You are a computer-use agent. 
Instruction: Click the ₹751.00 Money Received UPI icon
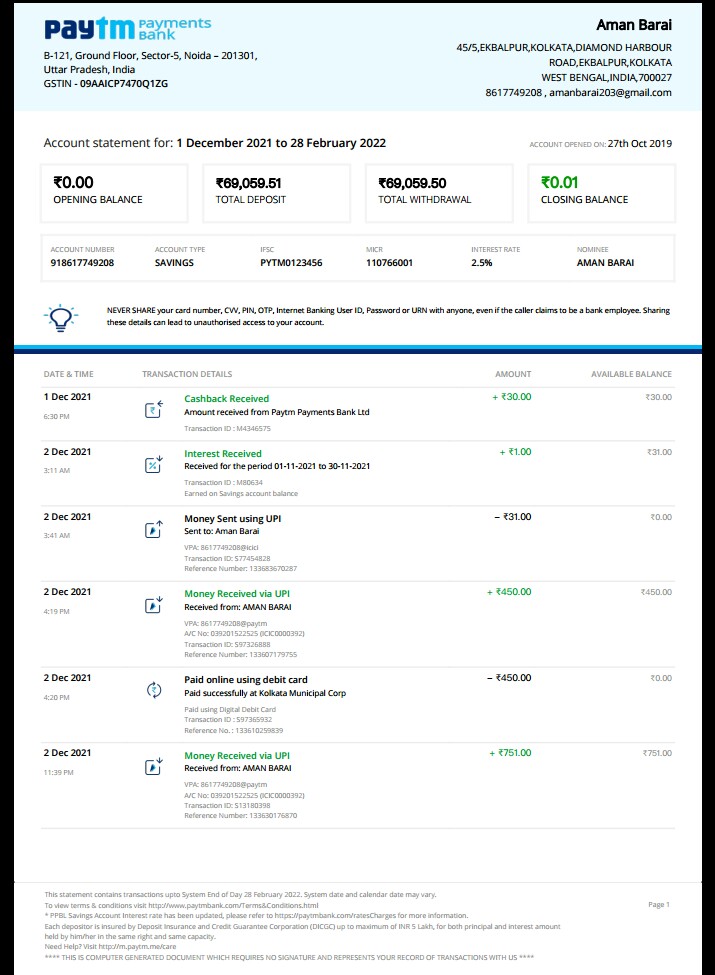click(154, 766)
